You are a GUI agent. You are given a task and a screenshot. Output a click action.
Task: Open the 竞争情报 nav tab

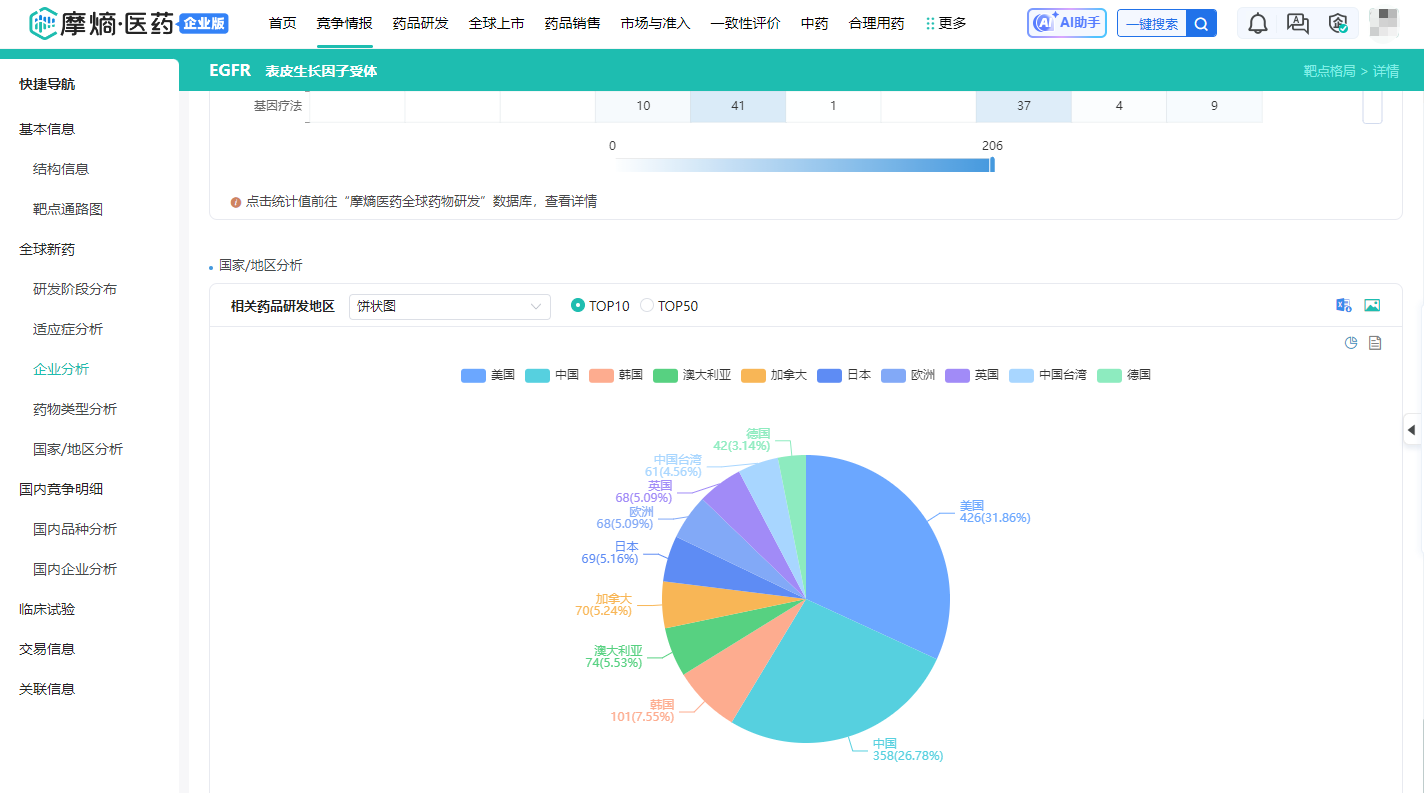(x=345, y=23)
